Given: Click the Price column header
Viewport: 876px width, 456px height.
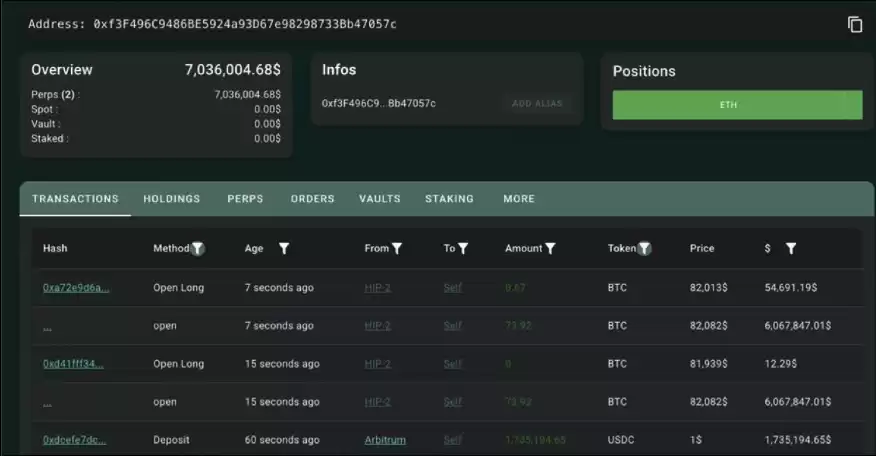Looking at the screenshot, I should (702, 249).
